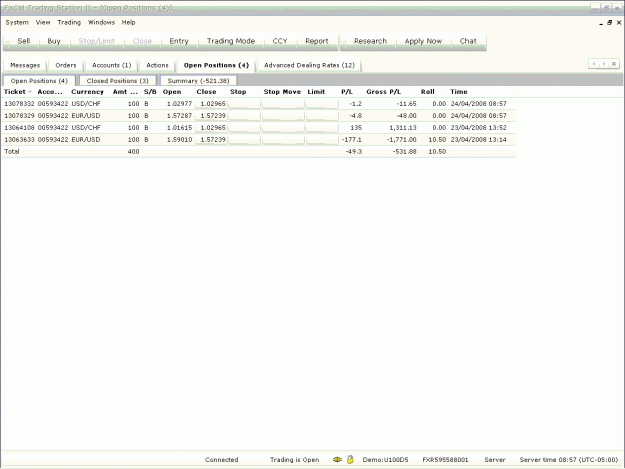Switch to the Closed Positions (3) sub-tab
This screenshot has height=469, width=625.
click(x=118, y=81)
